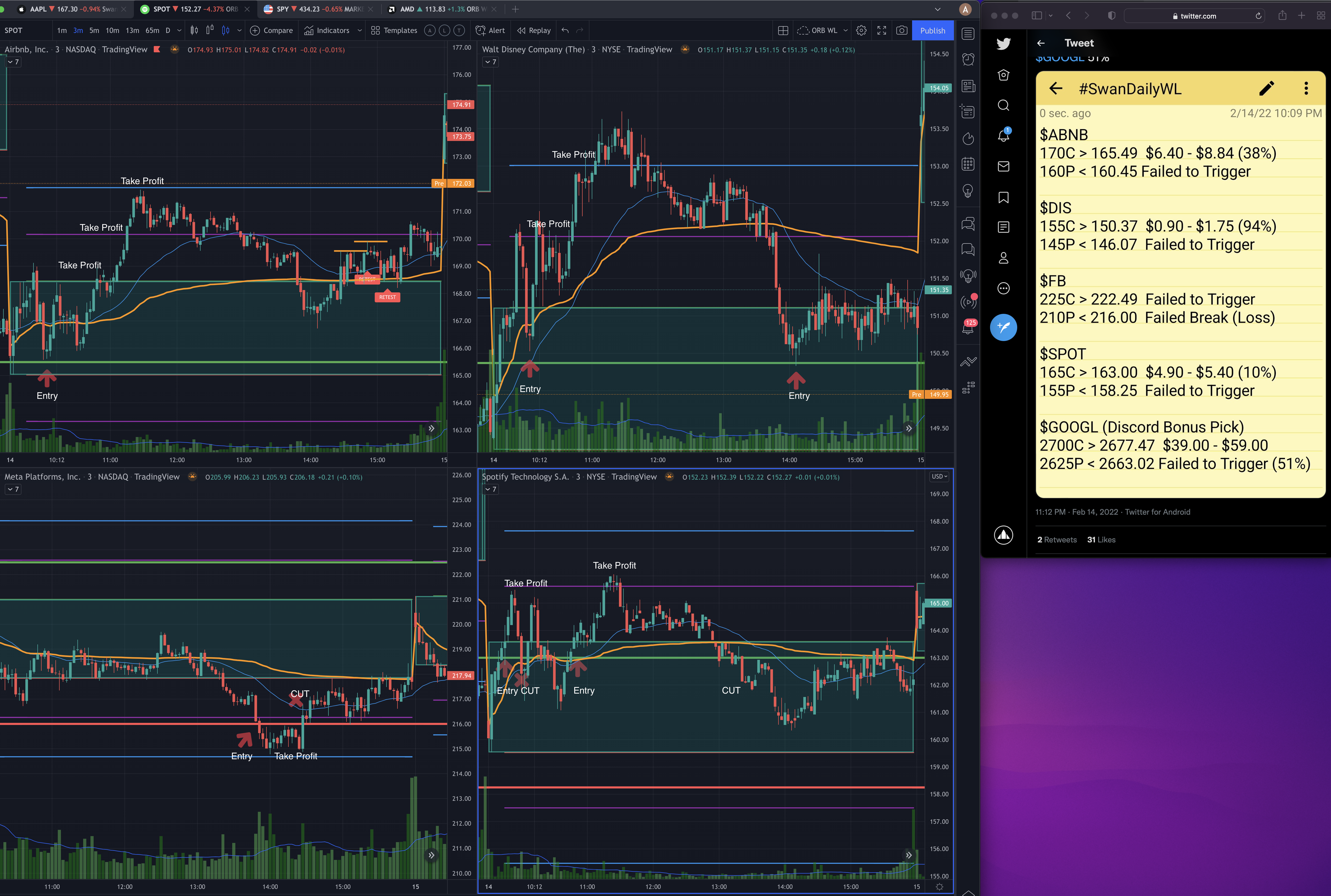Reload the twitter.com page in Safari
Screen dimensions: 1331x896
(x=1259, y=16)
